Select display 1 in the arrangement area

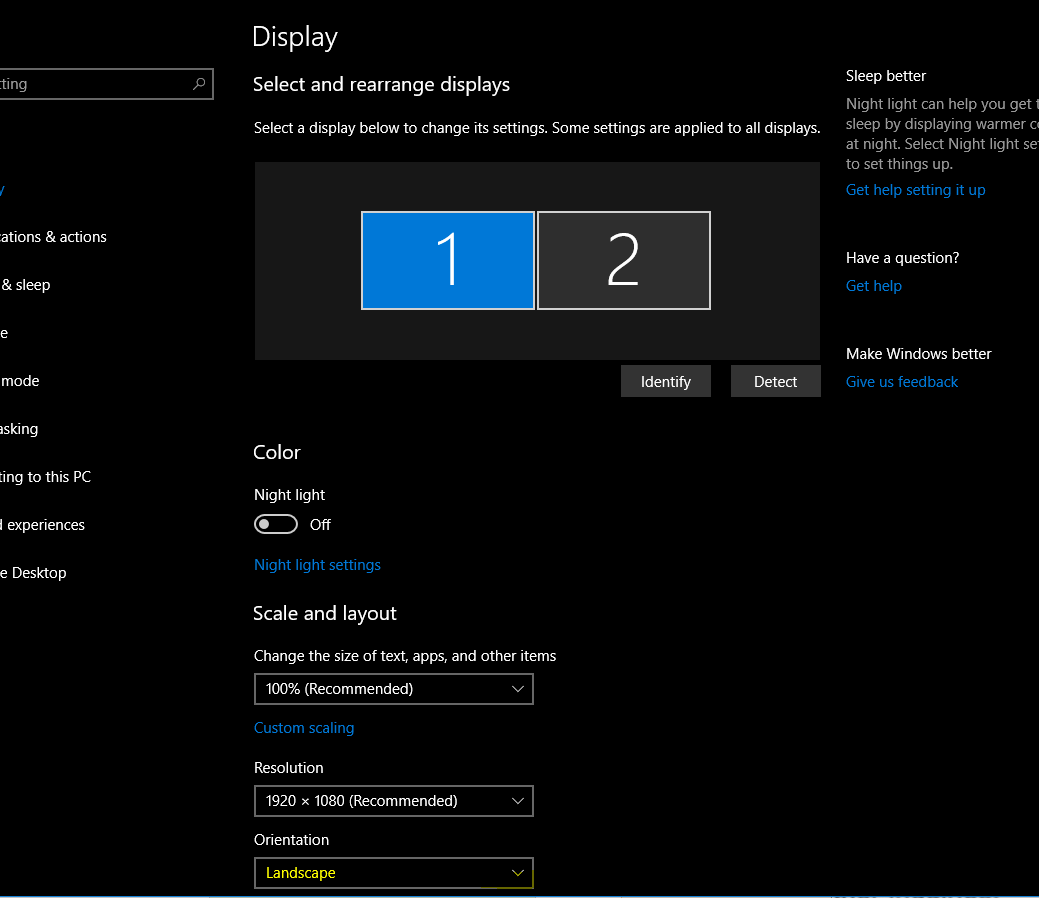tap(448, 260)
